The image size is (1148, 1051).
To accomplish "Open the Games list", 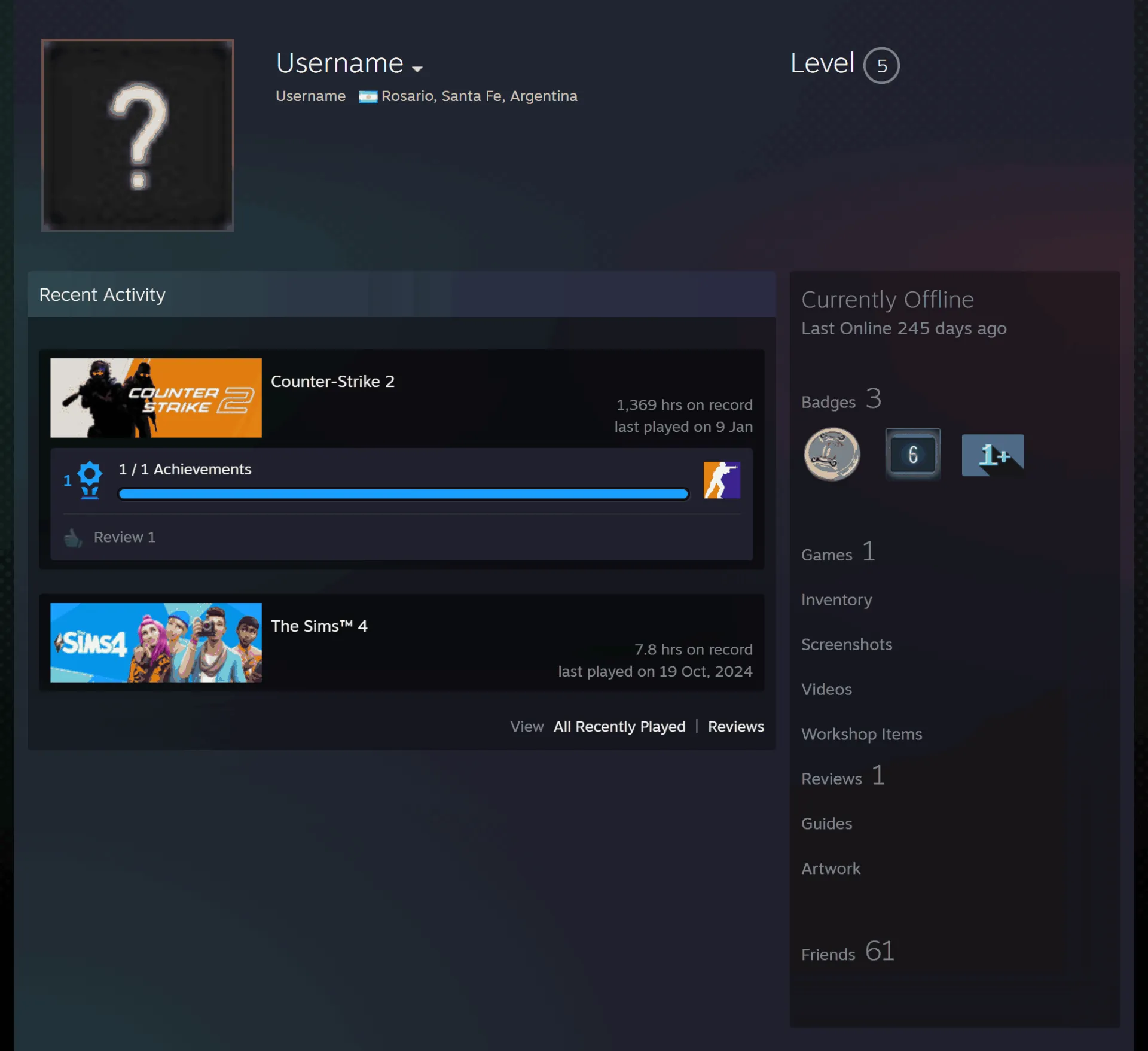I will tap(838, 552).
